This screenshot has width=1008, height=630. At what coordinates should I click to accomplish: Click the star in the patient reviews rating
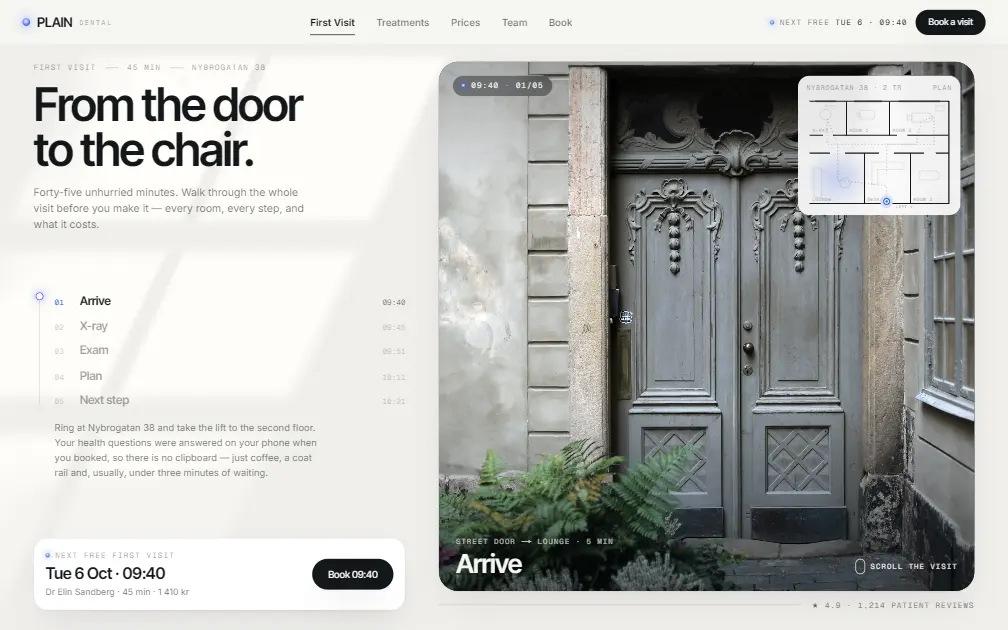pyautogui.click(x=815, y=605)
